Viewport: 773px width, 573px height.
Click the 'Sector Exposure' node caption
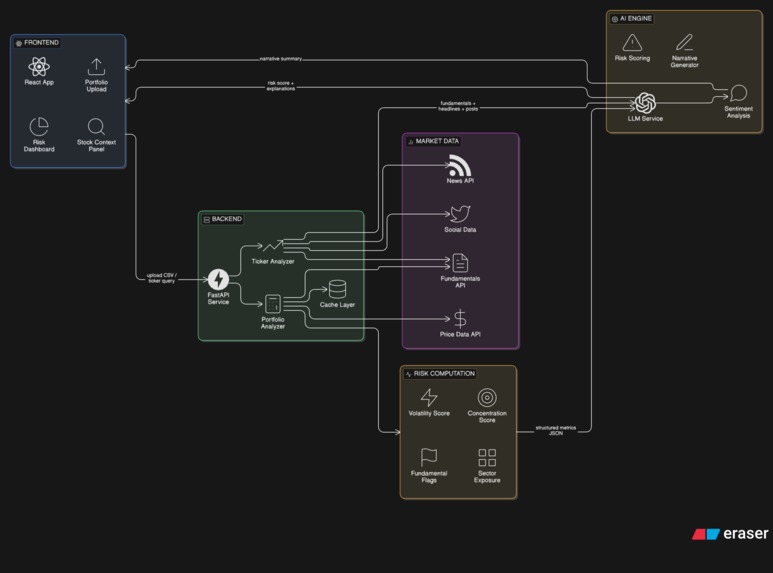(x=487, y=476)
